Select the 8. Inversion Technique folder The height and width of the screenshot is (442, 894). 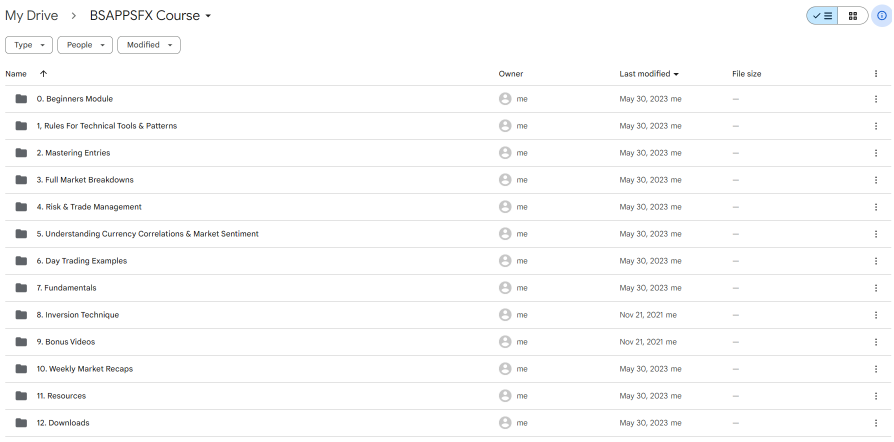coord(78,315)
